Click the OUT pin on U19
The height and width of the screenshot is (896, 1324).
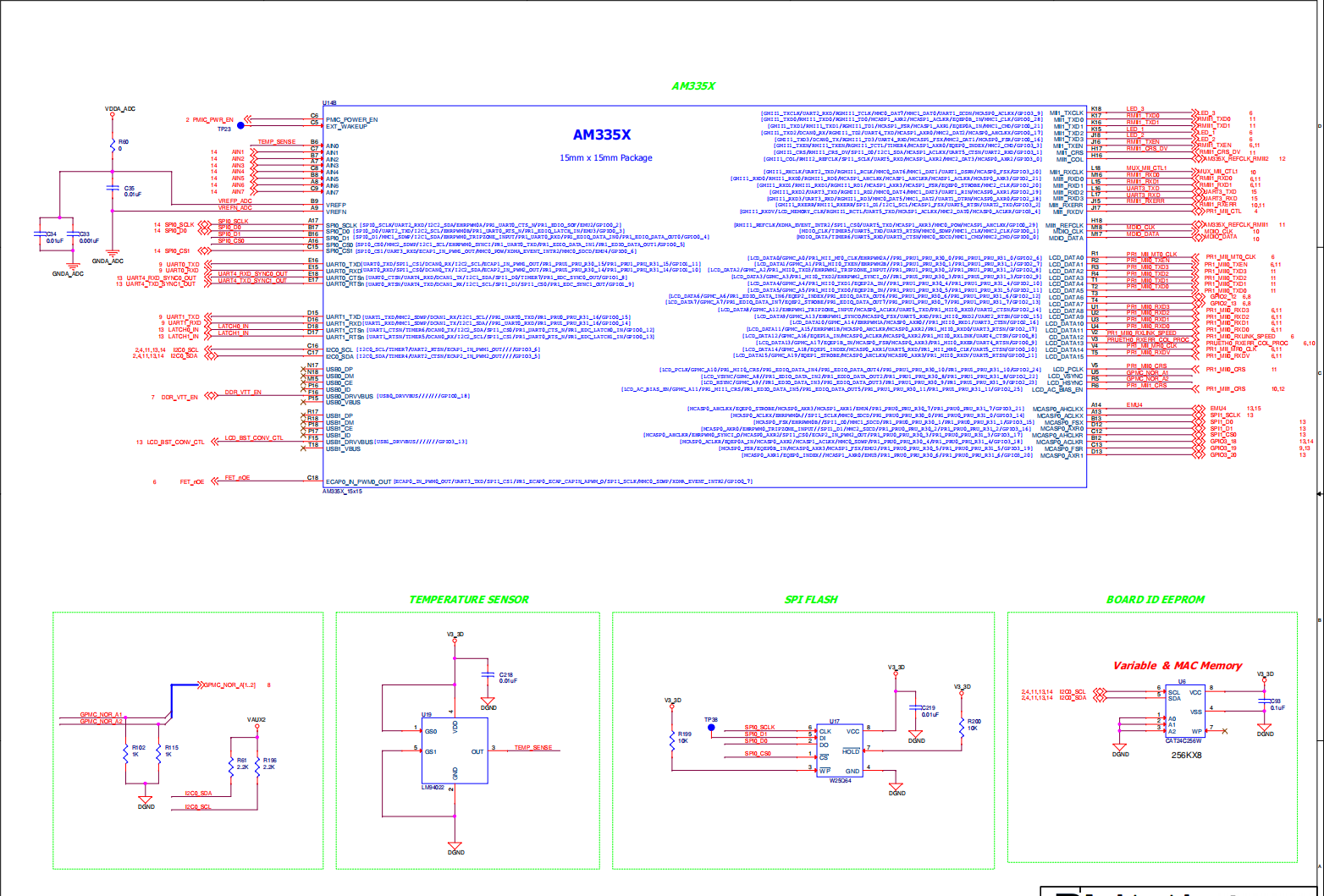pyautogui.click(x=477, y=751)
